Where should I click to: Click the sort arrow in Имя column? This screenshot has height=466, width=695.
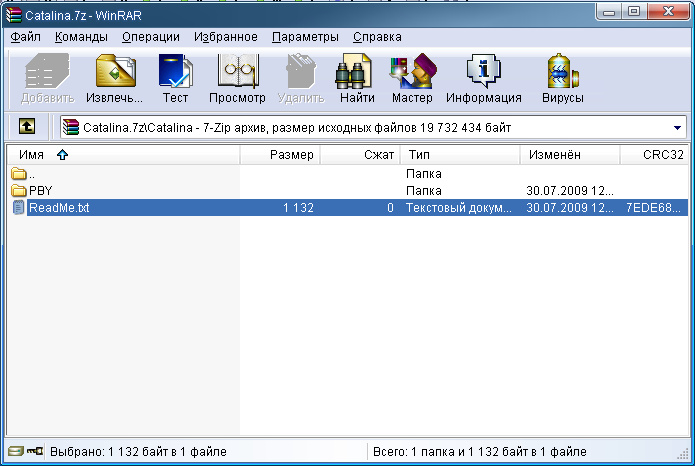(x=62, y=155)
